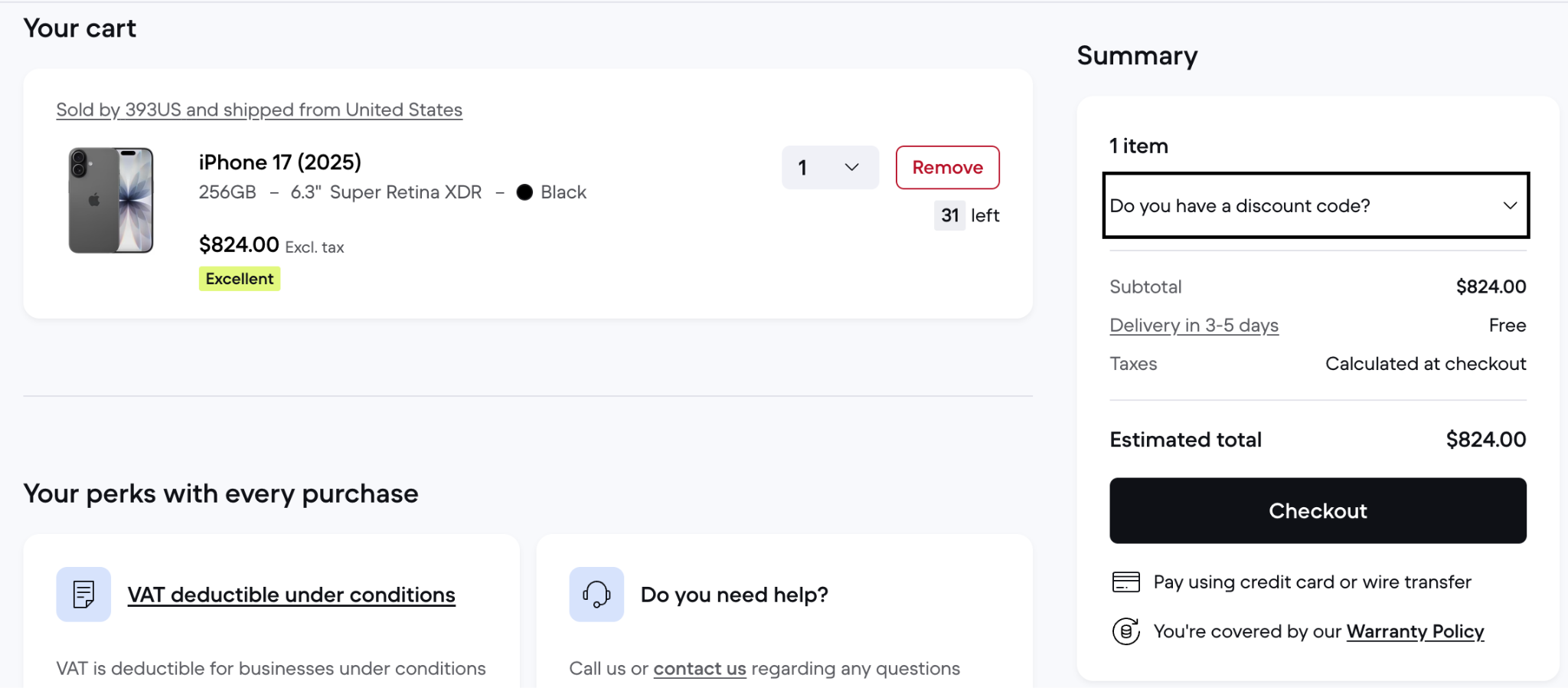
Task: Click the iPhone 17 (2025) product title
Action: [x=279, y=162]
